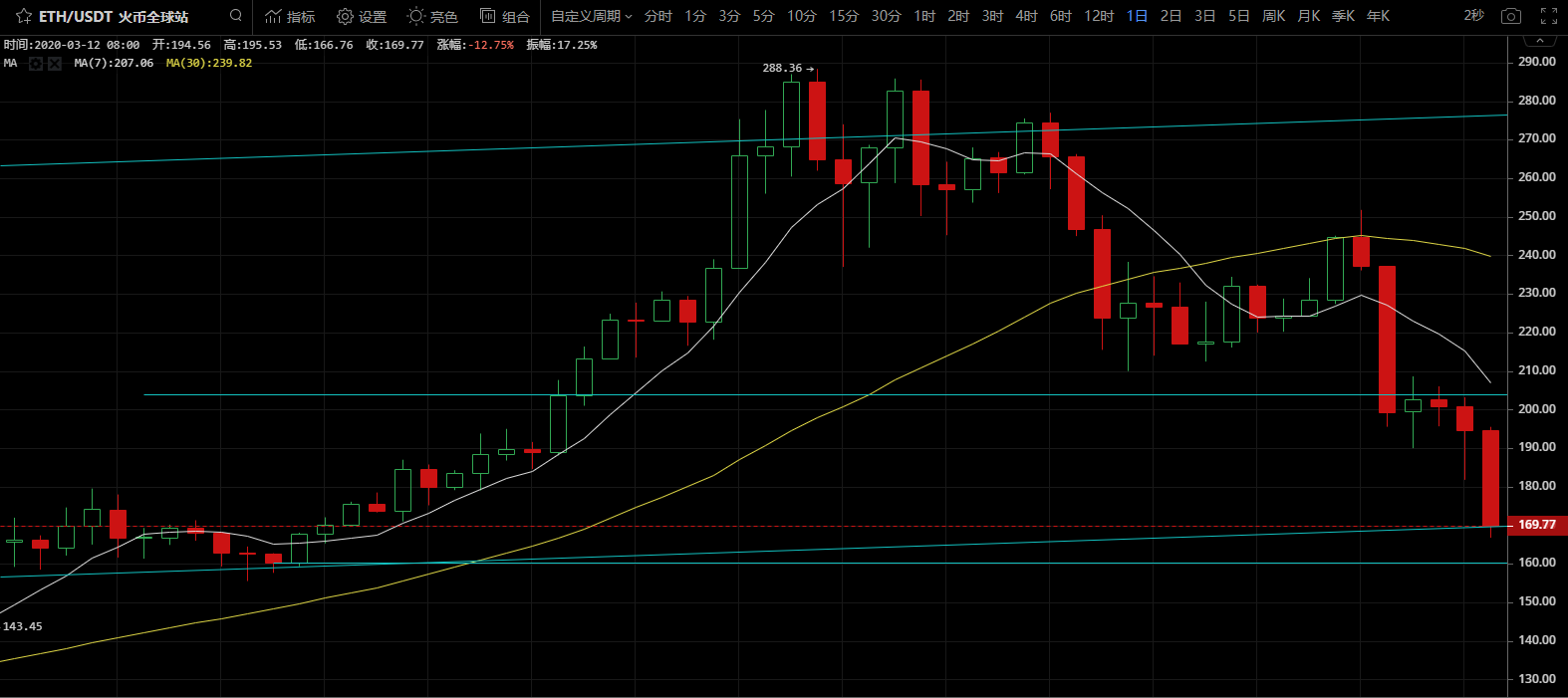1568x698 pixels.
Task: Select the 2日 interval
Action: coord(1171,16)
